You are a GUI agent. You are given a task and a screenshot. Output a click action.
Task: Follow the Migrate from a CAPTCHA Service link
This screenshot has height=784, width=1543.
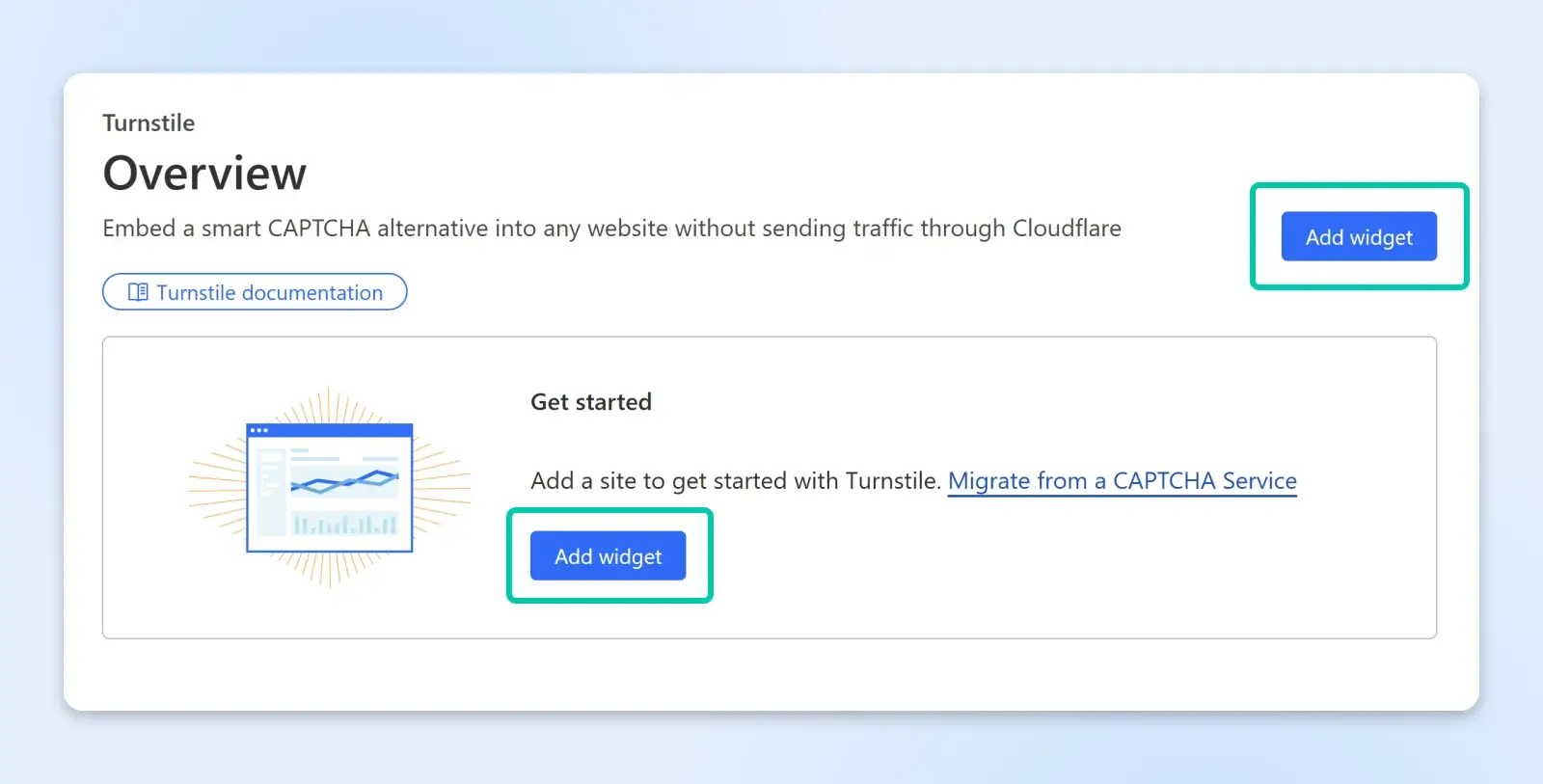1122,480
